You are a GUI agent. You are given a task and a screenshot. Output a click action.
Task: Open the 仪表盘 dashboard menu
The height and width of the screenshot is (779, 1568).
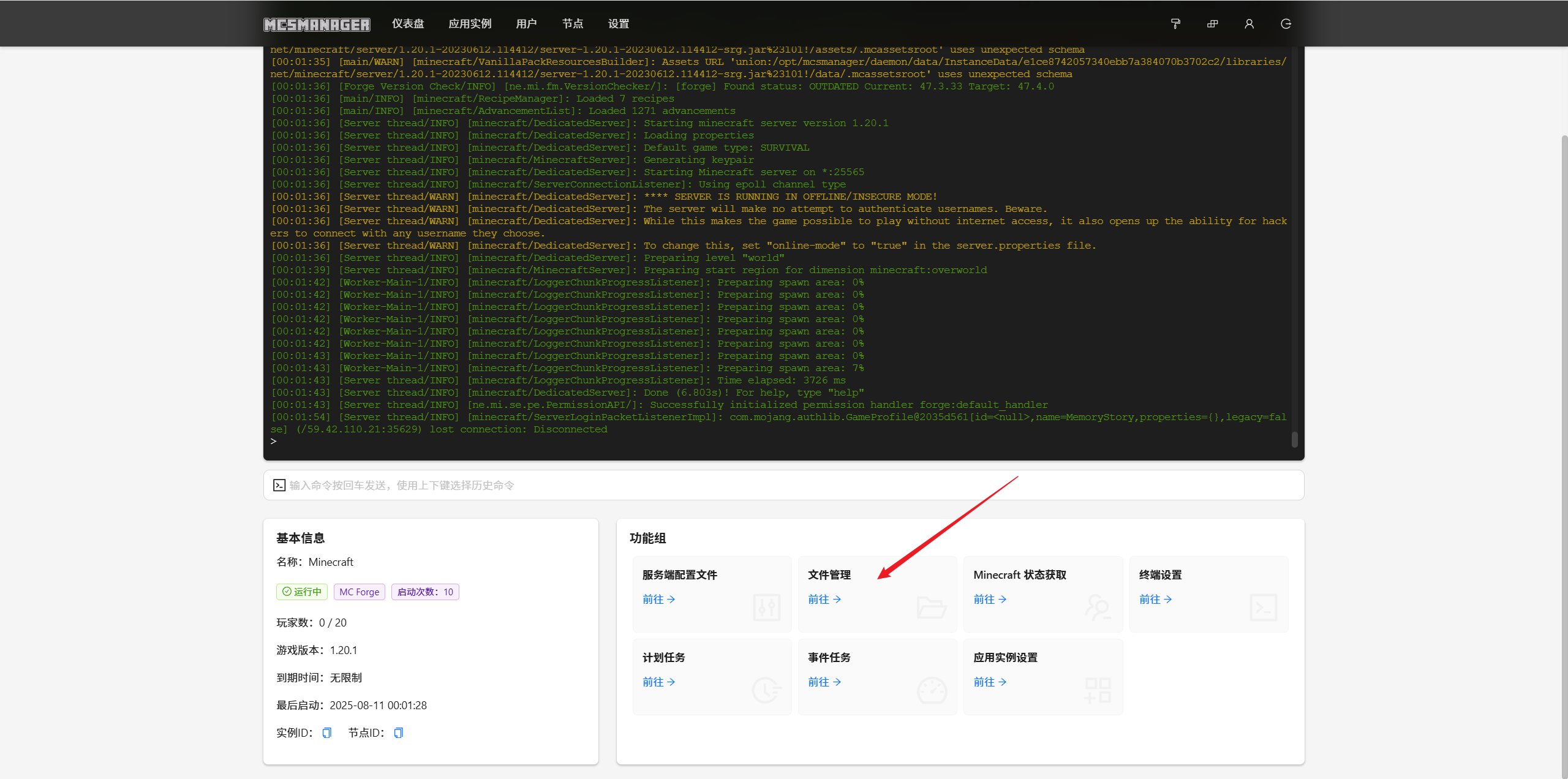coord(408,24)
